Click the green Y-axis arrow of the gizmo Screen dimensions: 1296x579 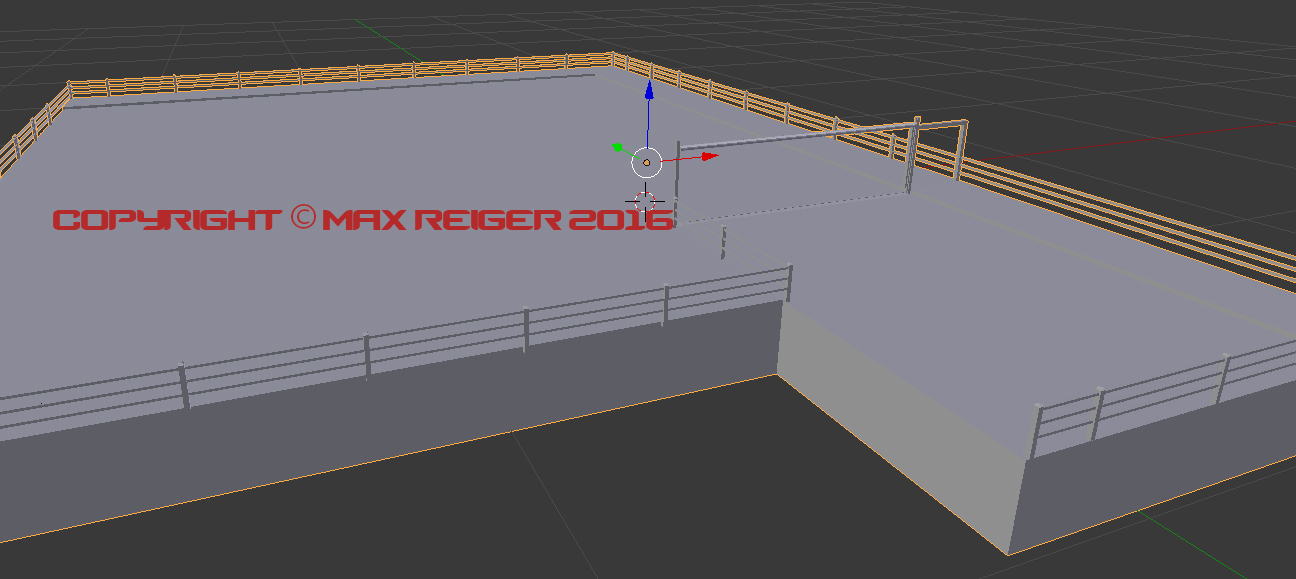point(618,148)
